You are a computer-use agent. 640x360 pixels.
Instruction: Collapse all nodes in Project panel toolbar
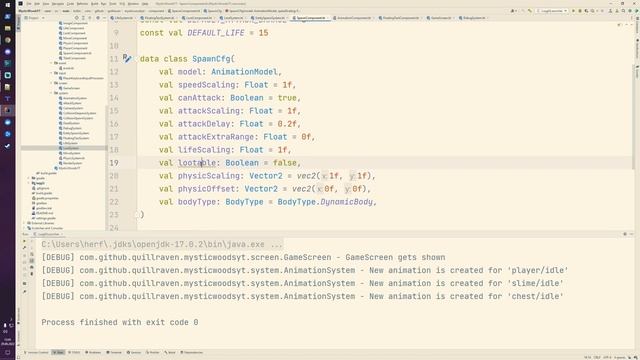[90, 18]
